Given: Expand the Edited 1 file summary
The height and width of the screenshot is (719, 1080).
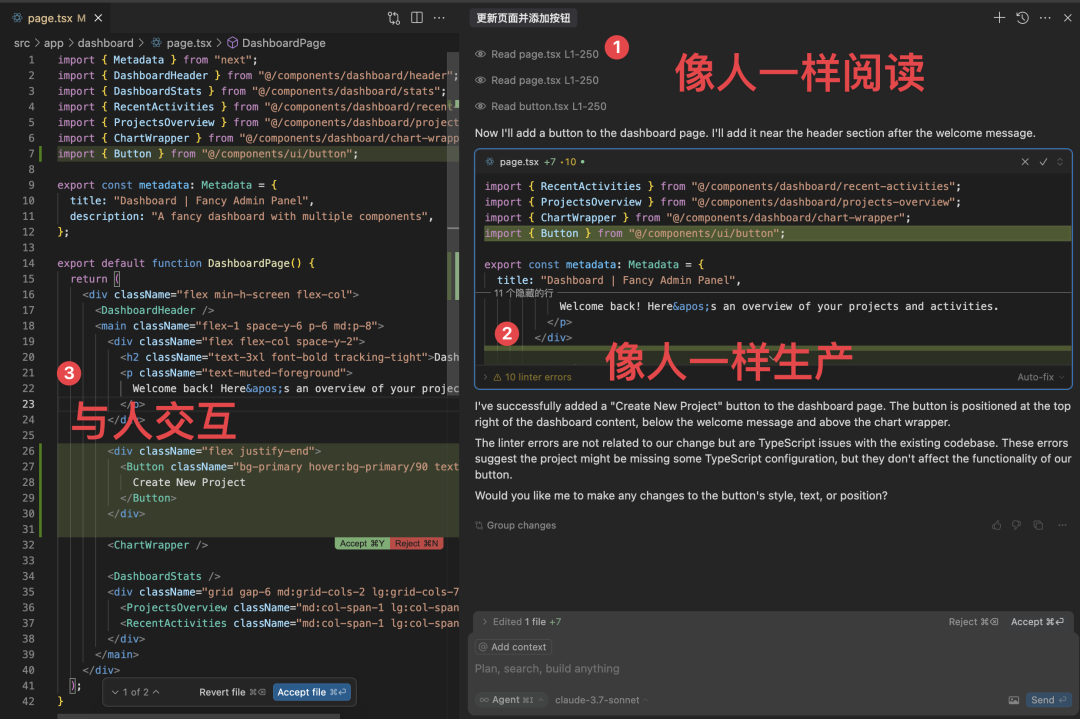Looking at the screenshot, I should pos(522,621).
